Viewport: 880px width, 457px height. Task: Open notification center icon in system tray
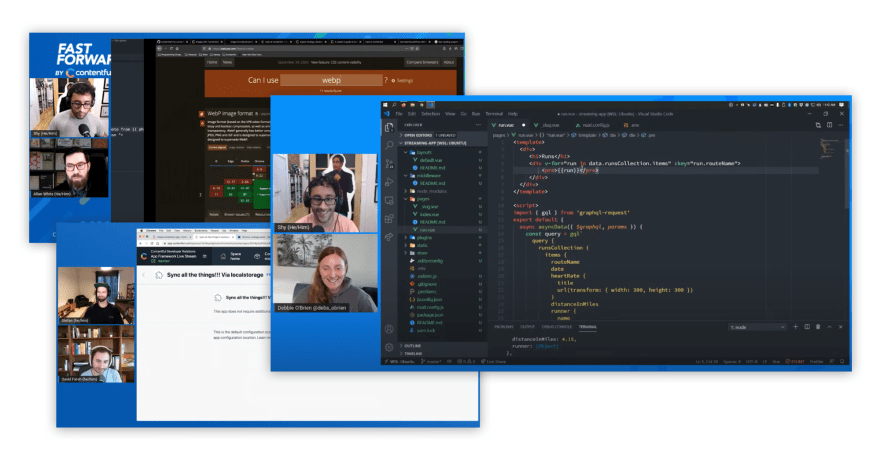(841, 105)
